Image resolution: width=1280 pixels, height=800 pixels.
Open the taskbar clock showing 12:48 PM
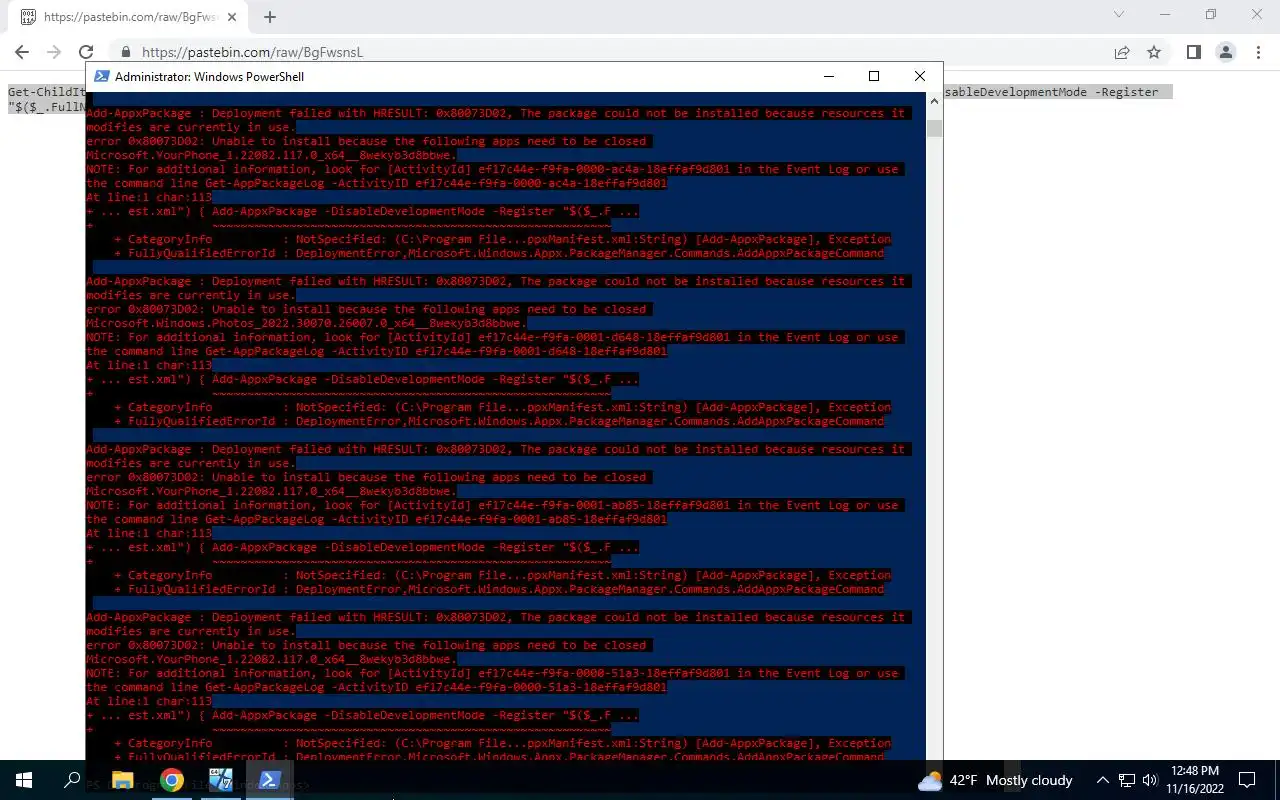tap(1193, 780)
